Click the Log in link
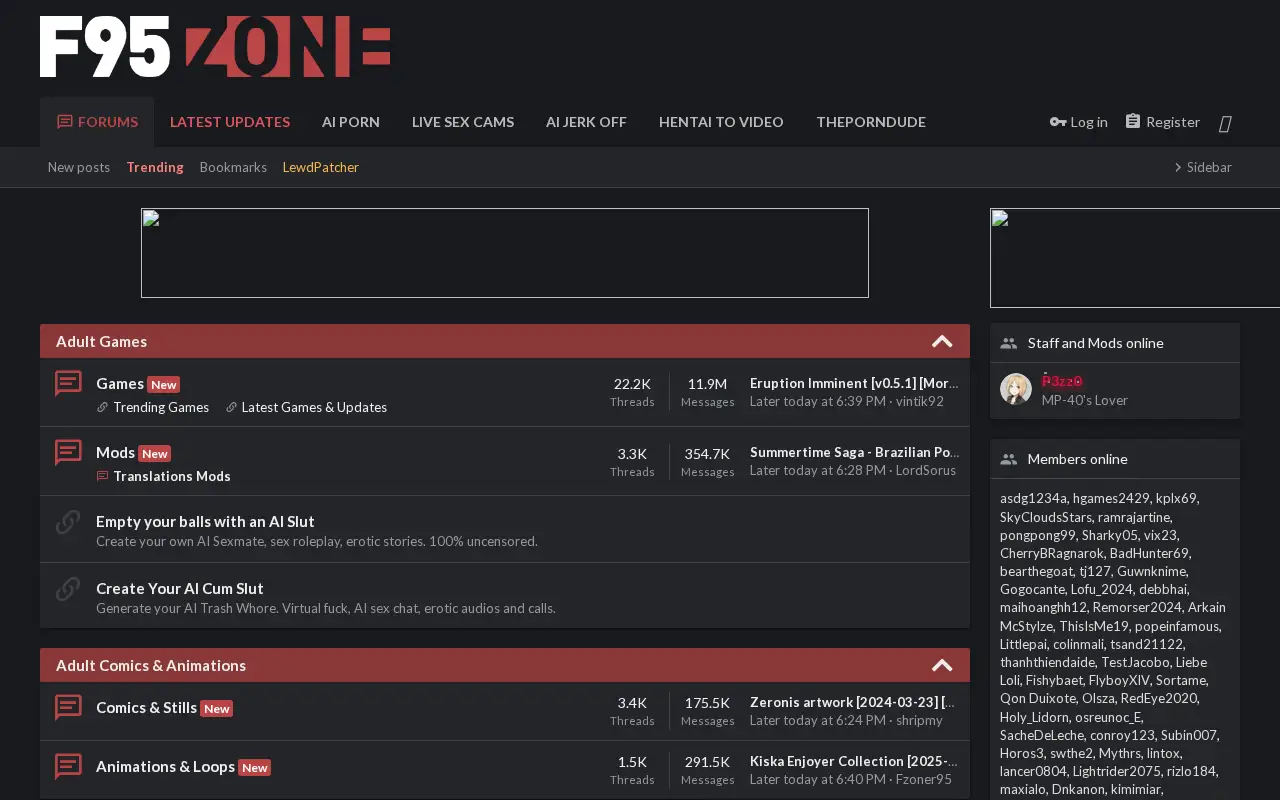 pos(1079,122)
